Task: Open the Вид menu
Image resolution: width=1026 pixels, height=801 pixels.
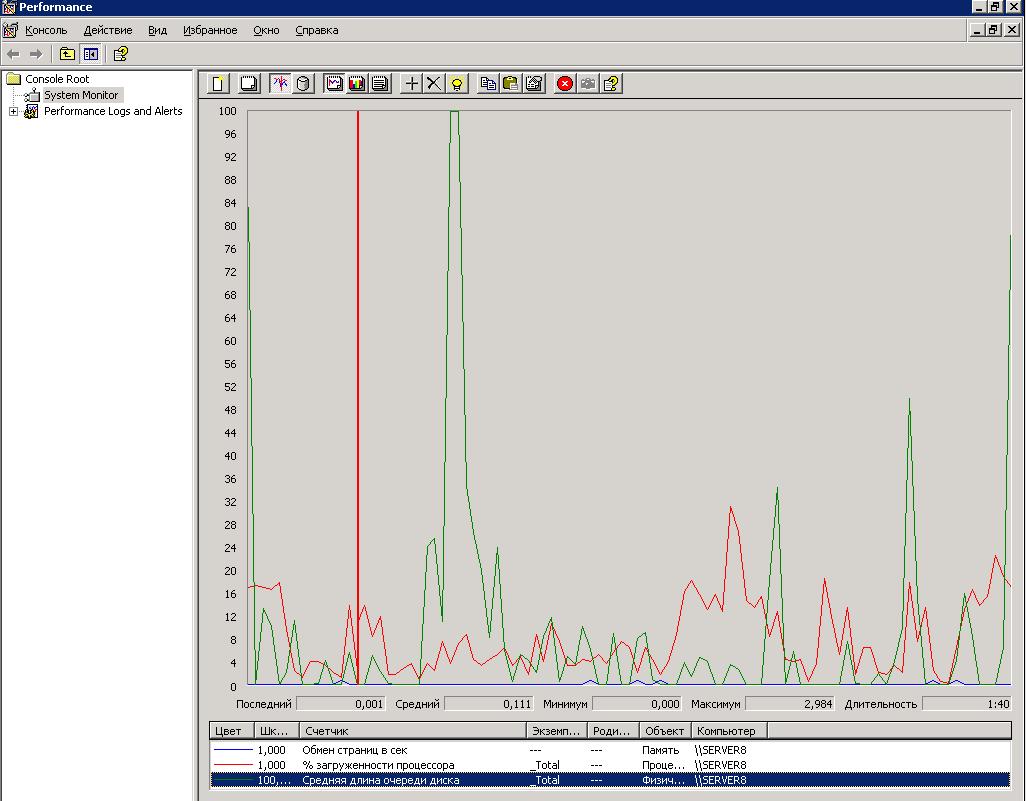Action: tap(157, 30)
